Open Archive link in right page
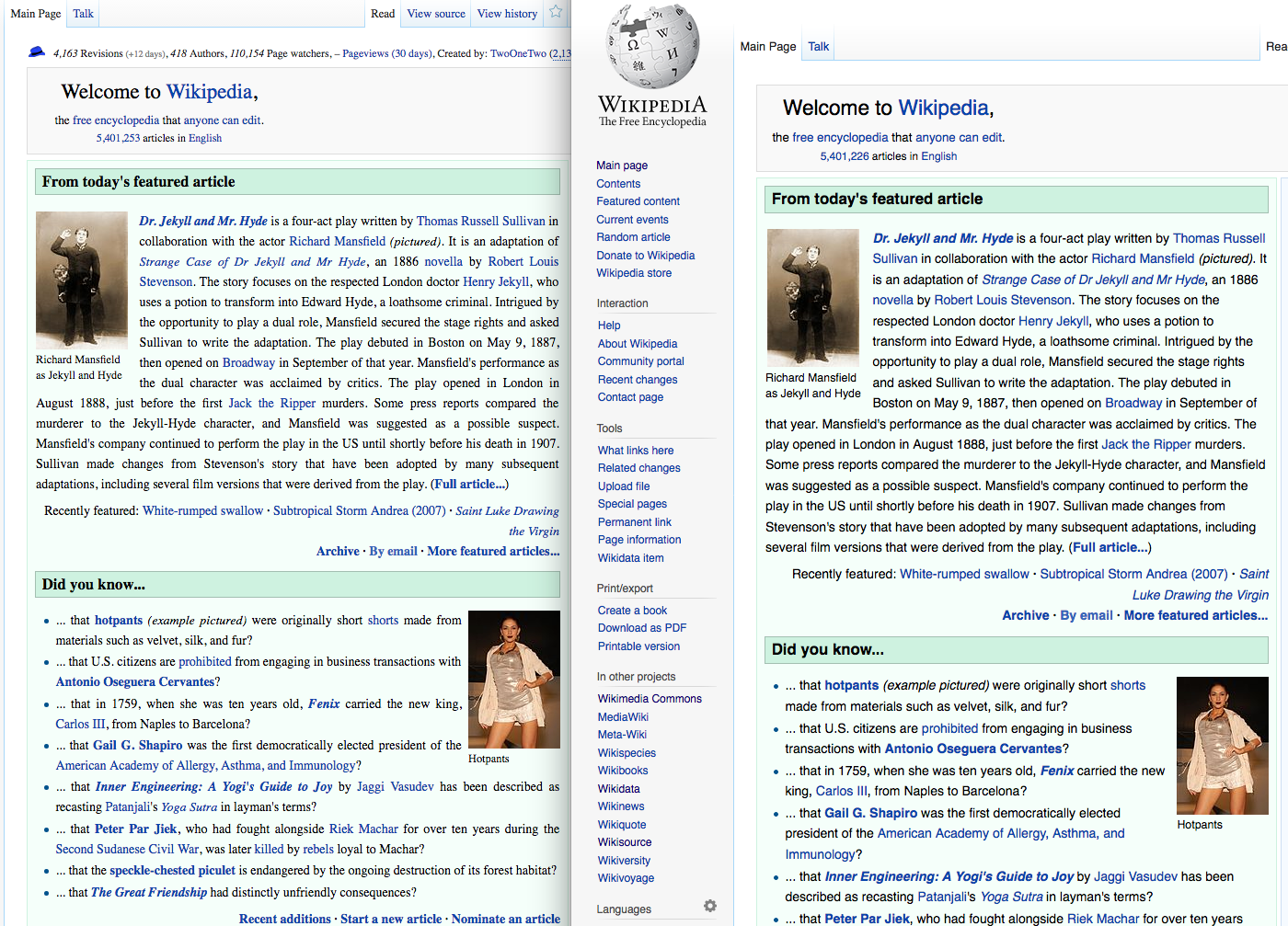 pyautogui.click(x=1026, y=615)
